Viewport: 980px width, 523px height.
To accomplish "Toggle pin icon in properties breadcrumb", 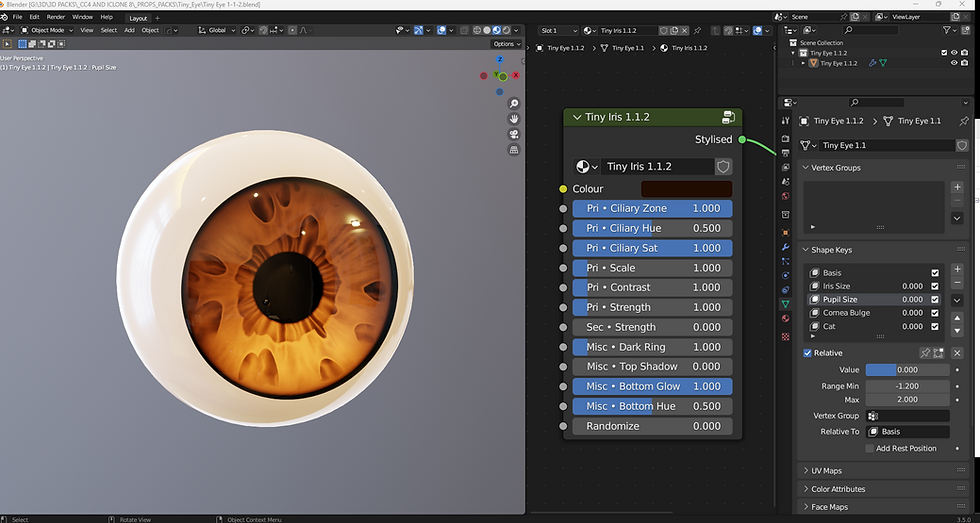I will 964,121.
